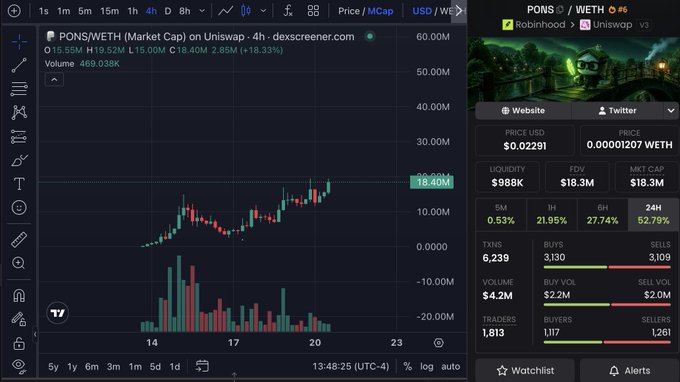
Task: Select the candlestick chart type
Action: point(246,11)
